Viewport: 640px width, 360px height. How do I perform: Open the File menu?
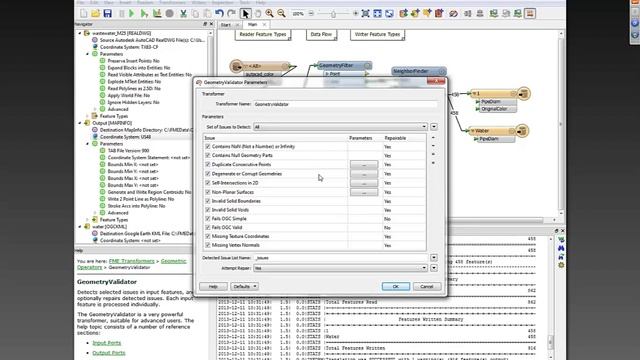[81, 2]
